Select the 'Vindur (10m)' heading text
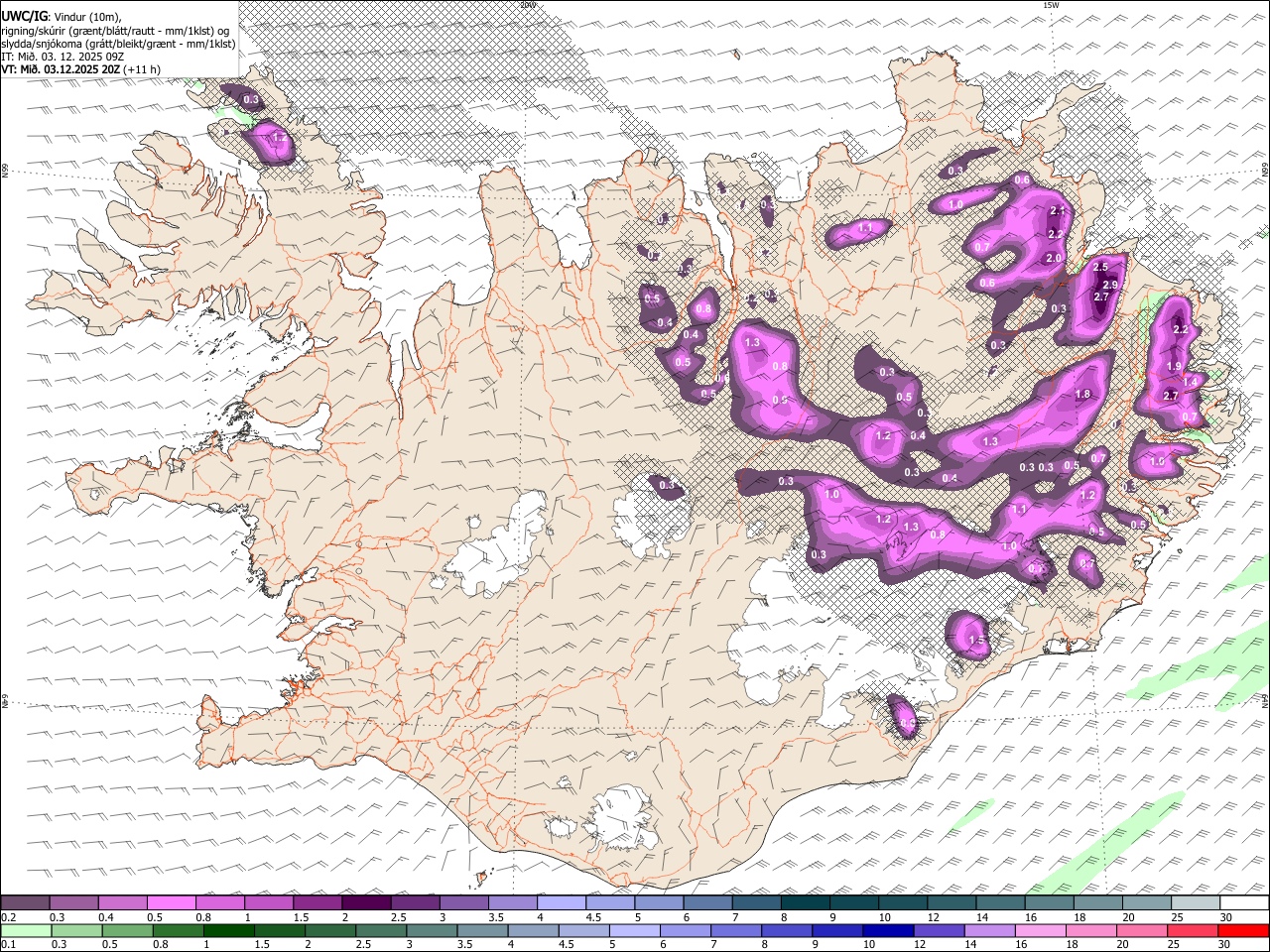 coord(86,17)
